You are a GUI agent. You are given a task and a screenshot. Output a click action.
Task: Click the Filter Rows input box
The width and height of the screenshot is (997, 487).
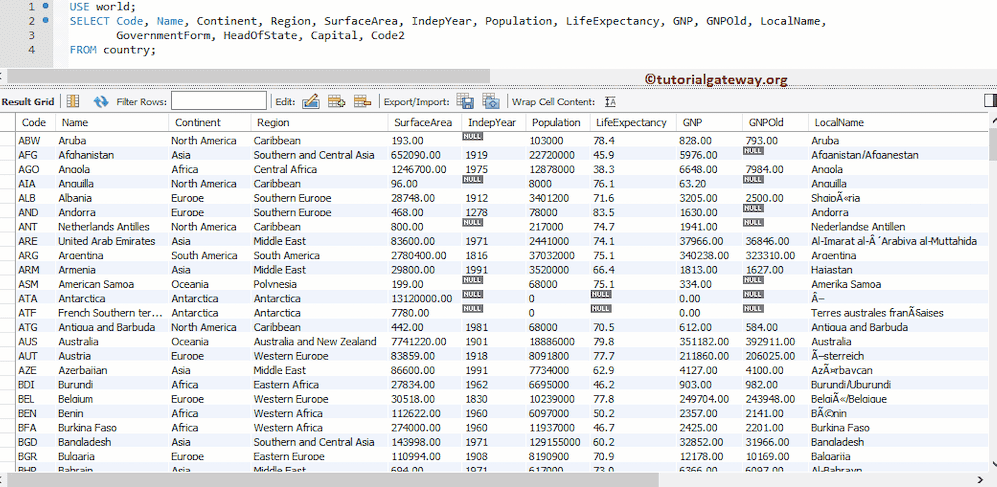click(219, 101)
